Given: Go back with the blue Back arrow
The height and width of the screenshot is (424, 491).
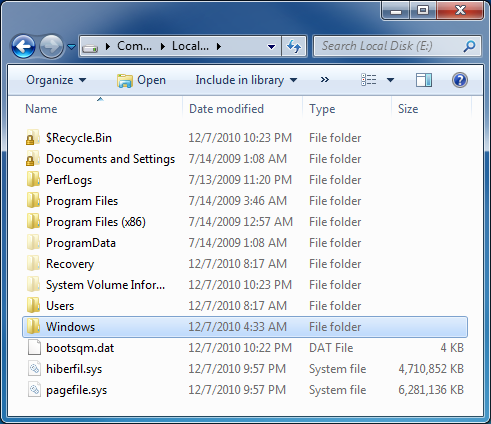Looking at the screenshot, I should click(x=23, y=47).
